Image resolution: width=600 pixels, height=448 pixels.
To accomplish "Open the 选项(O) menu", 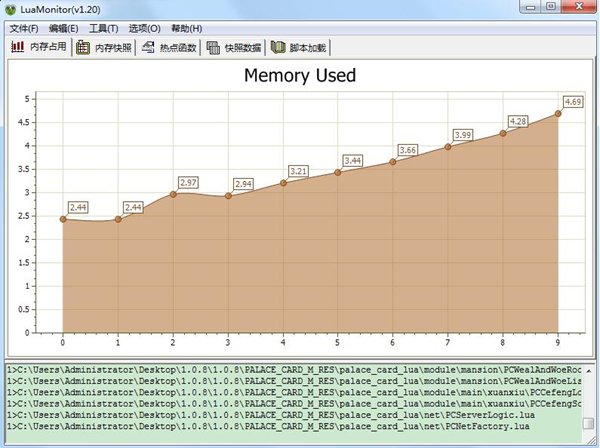I will [144, 29].
